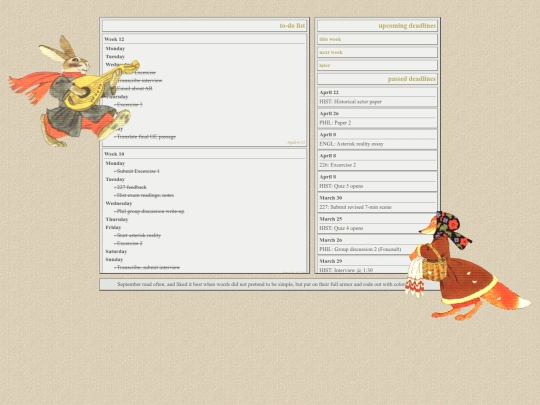Click the struck-out 'Excercise 2' task in Week 10
The image size is (540, 405).
129,243
